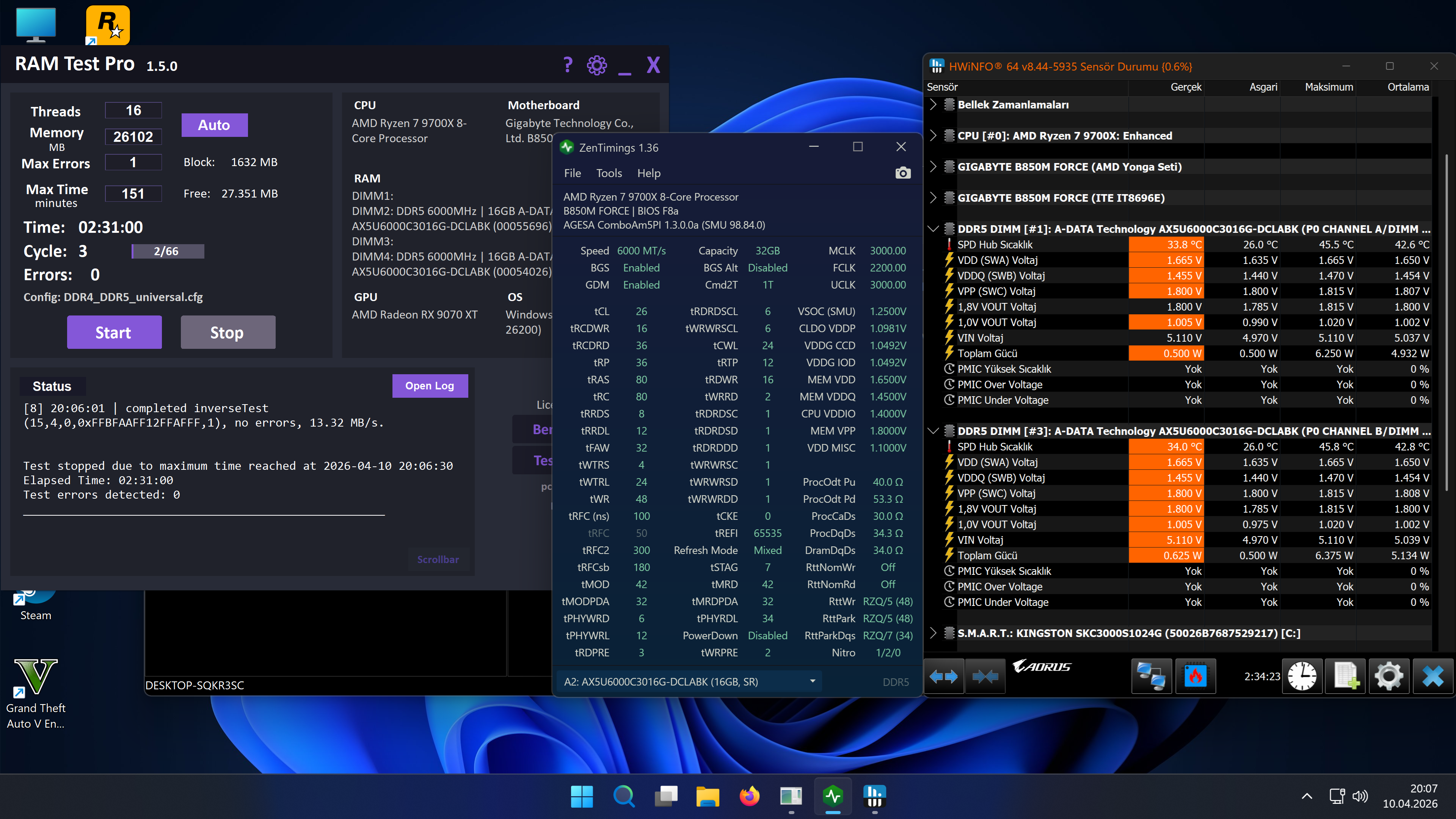Open RAM Test Pro settings gear

(597, 65)
